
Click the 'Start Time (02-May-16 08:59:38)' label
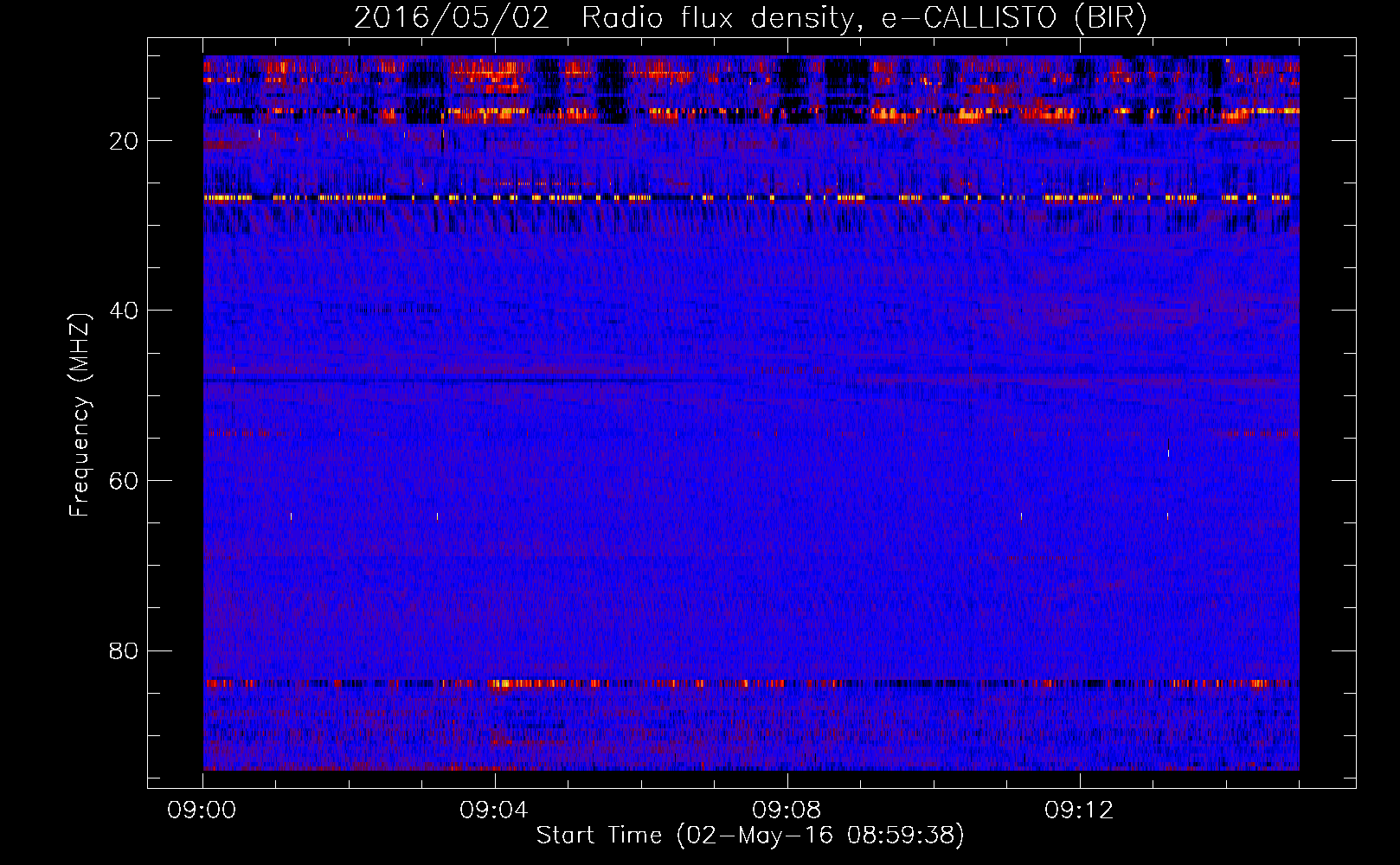point(750,836)
